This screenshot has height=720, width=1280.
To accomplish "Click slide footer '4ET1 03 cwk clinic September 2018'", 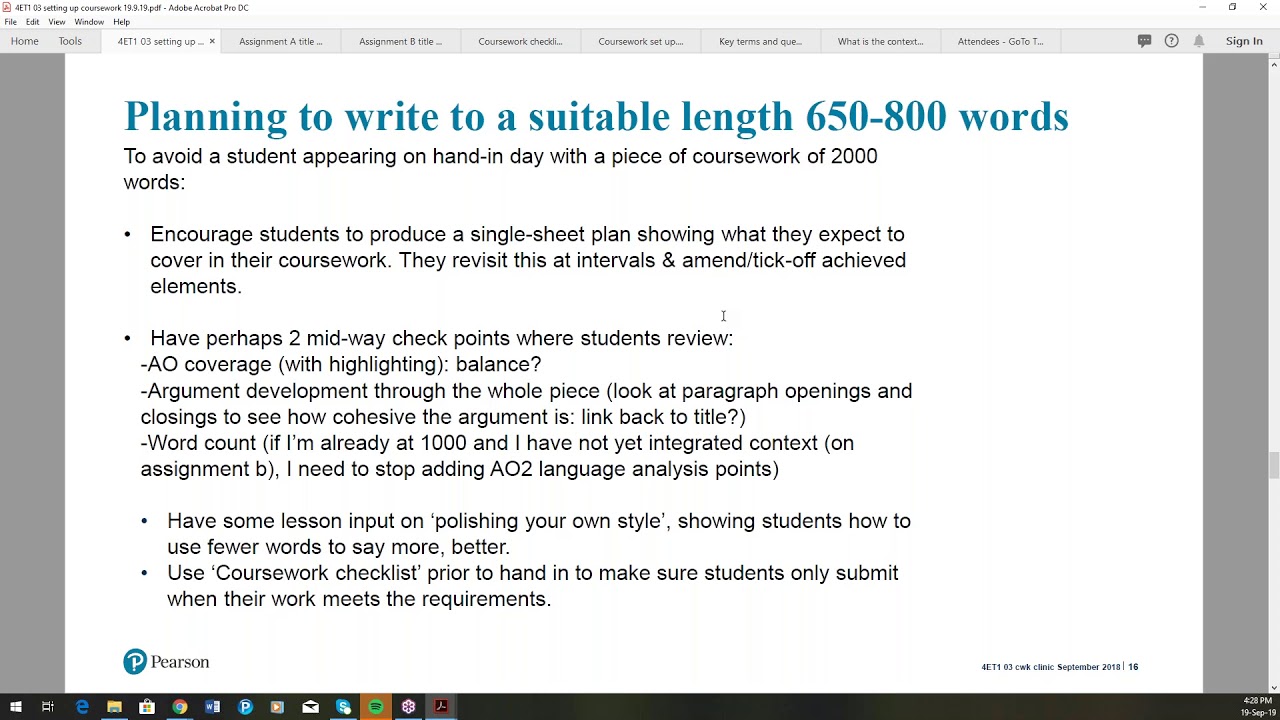I will (1051, 667).
